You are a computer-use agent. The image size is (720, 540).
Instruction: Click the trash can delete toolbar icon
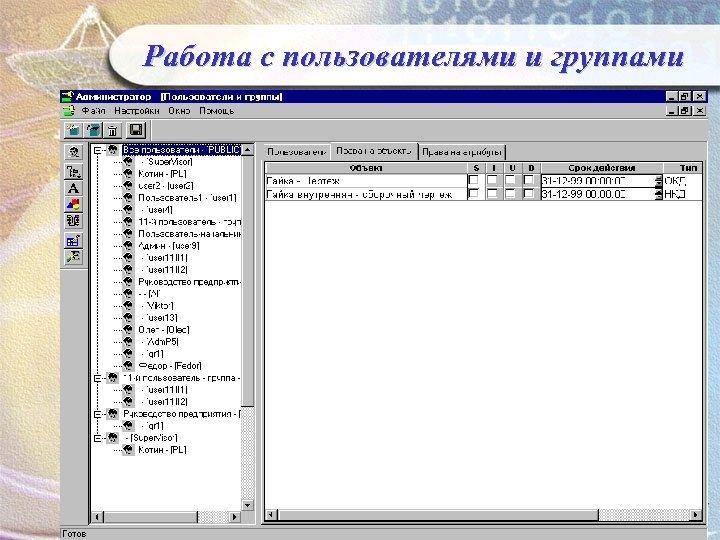112,130
